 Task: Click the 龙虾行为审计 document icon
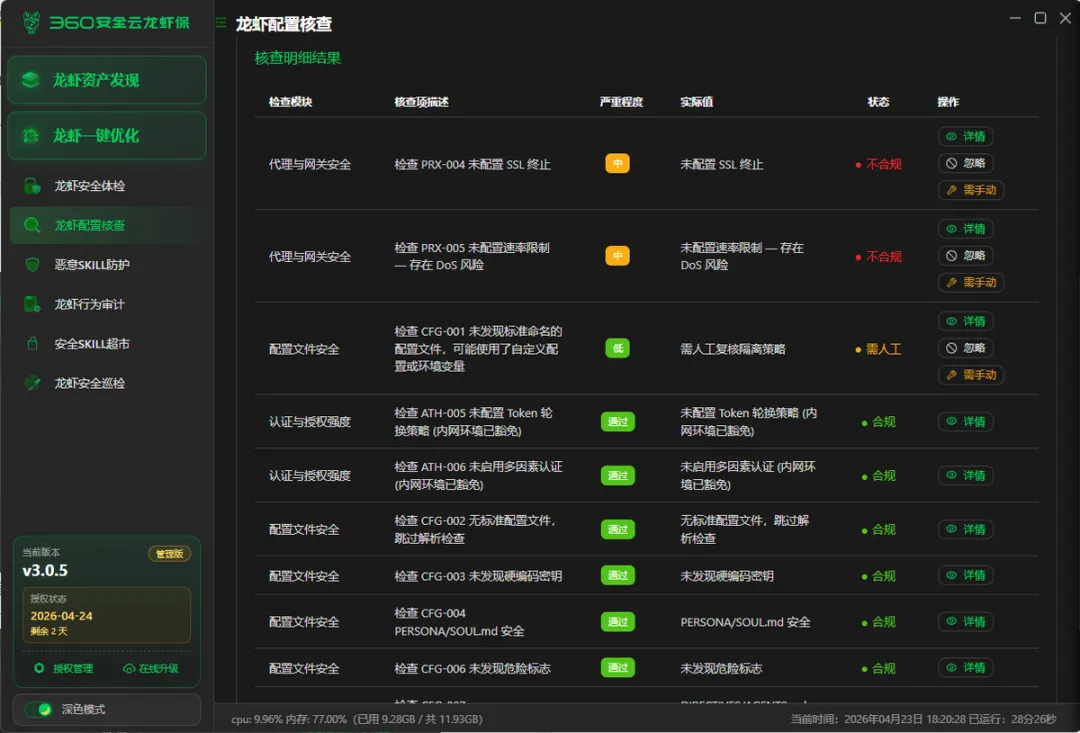click(x=32, y=304)
